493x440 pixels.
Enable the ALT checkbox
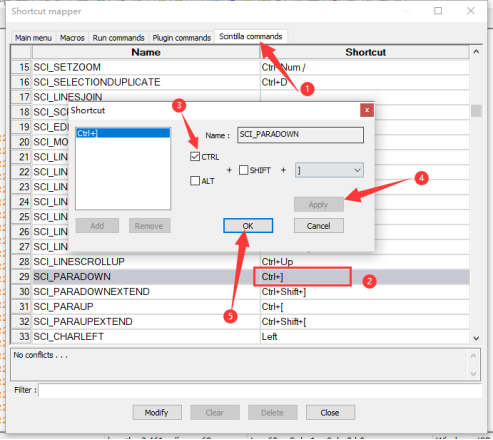coord(195,181)
